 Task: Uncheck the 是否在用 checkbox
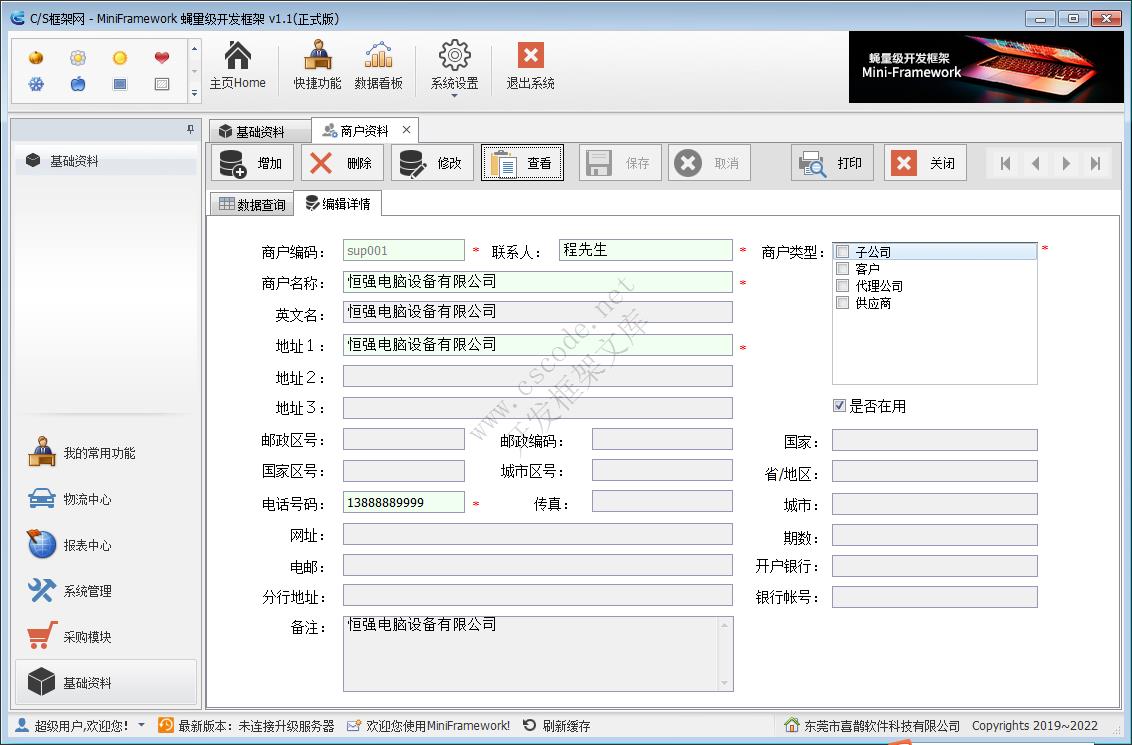[x=837, y=405]
